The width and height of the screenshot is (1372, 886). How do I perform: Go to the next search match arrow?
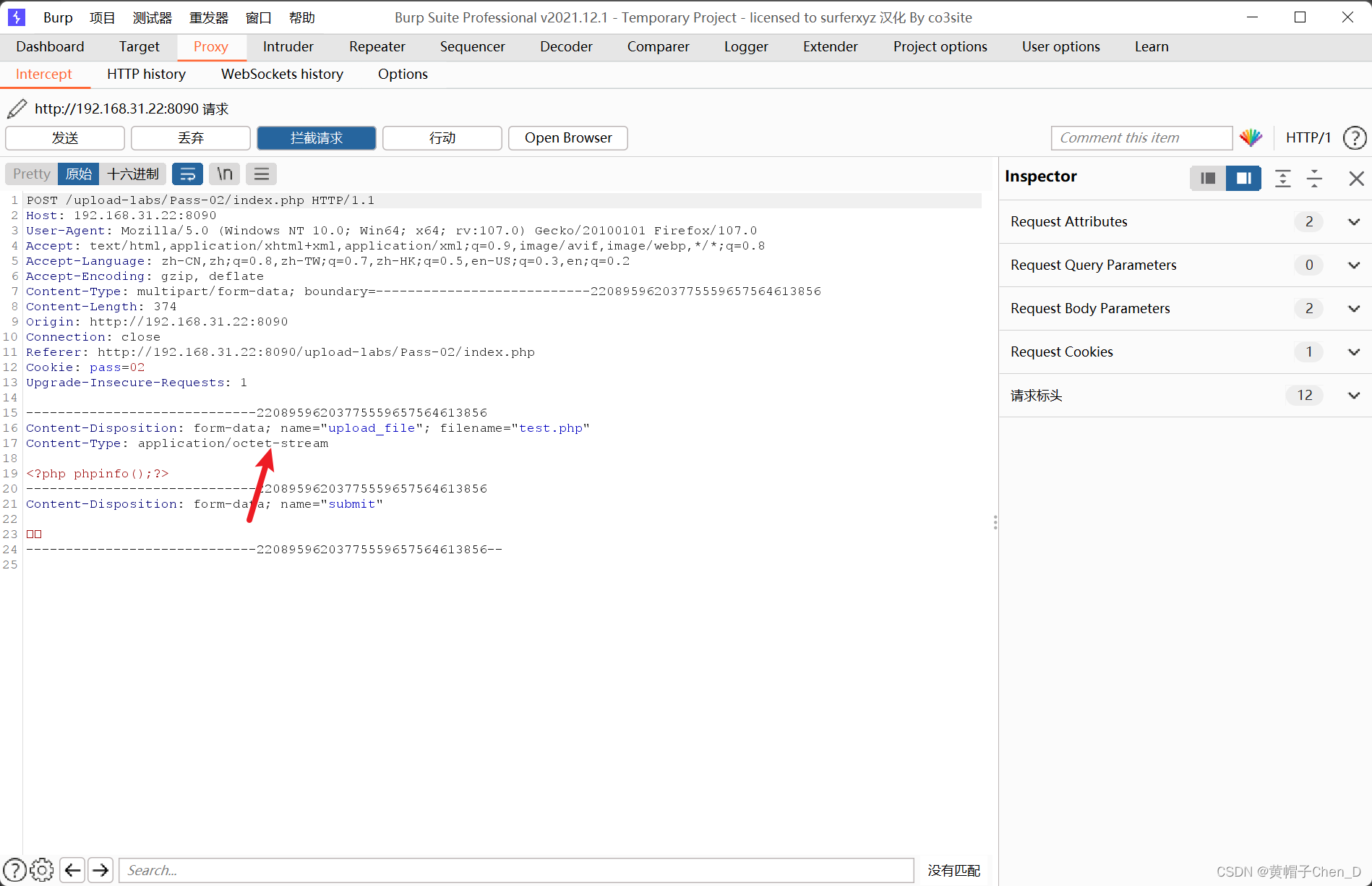click(100, 869)
